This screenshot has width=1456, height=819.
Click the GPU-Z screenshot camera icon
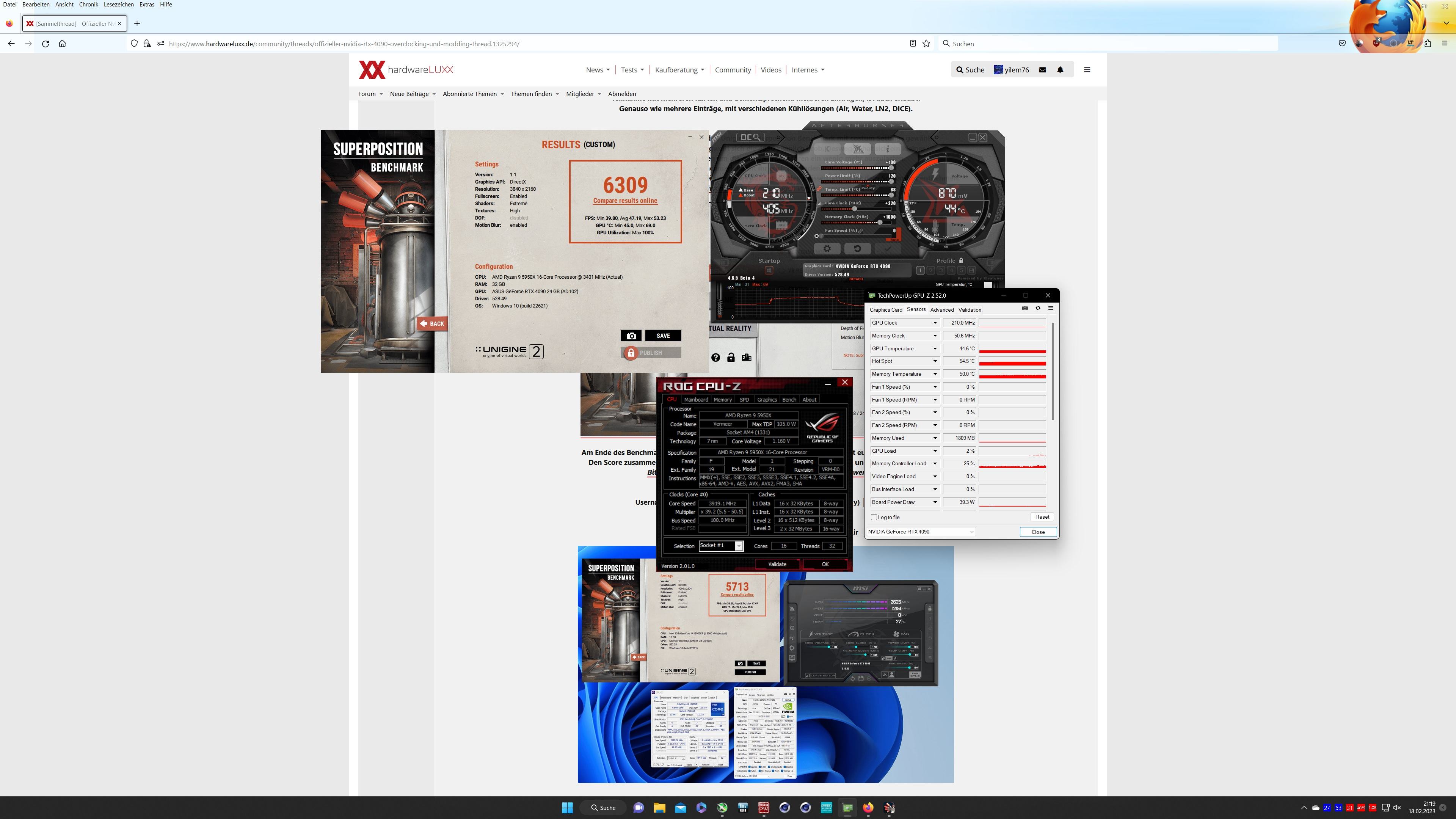1025,308
